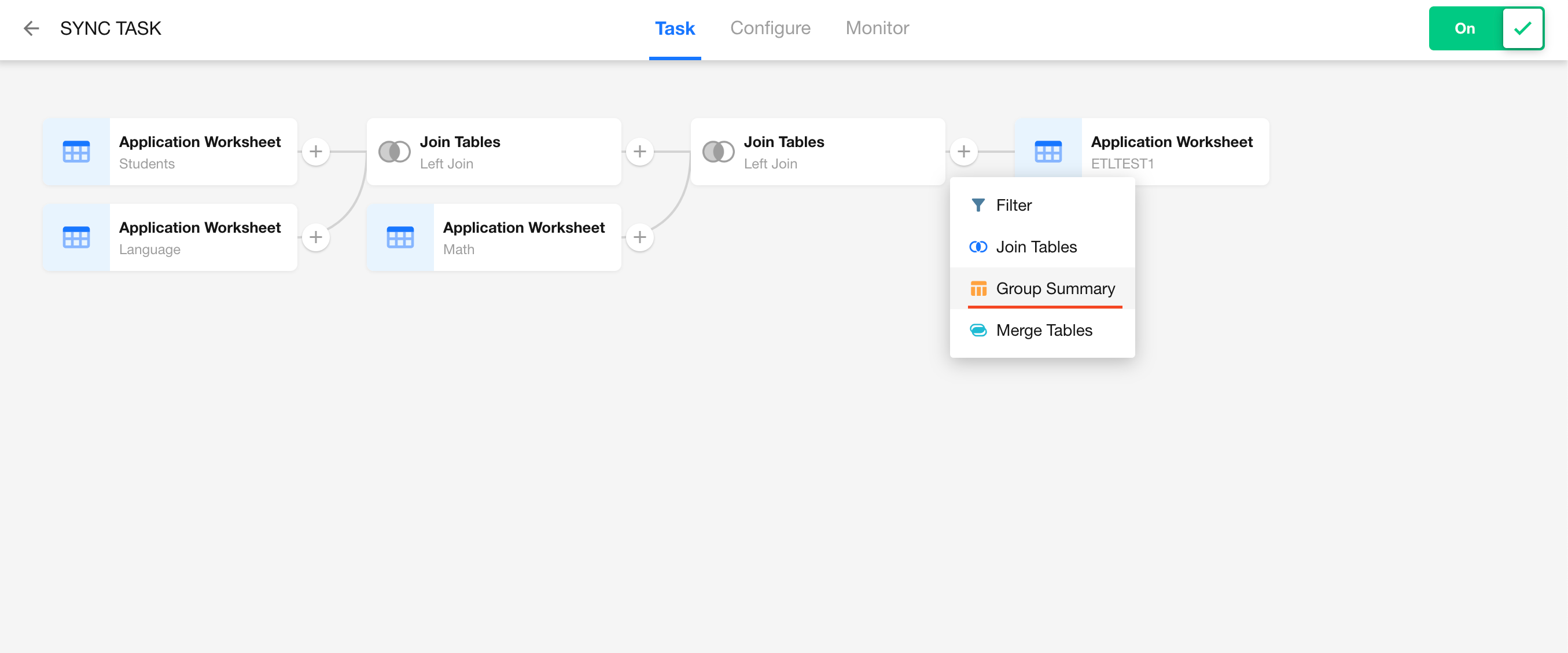Choose Merge Tables from the popup menu

(x=1043, y=330)
